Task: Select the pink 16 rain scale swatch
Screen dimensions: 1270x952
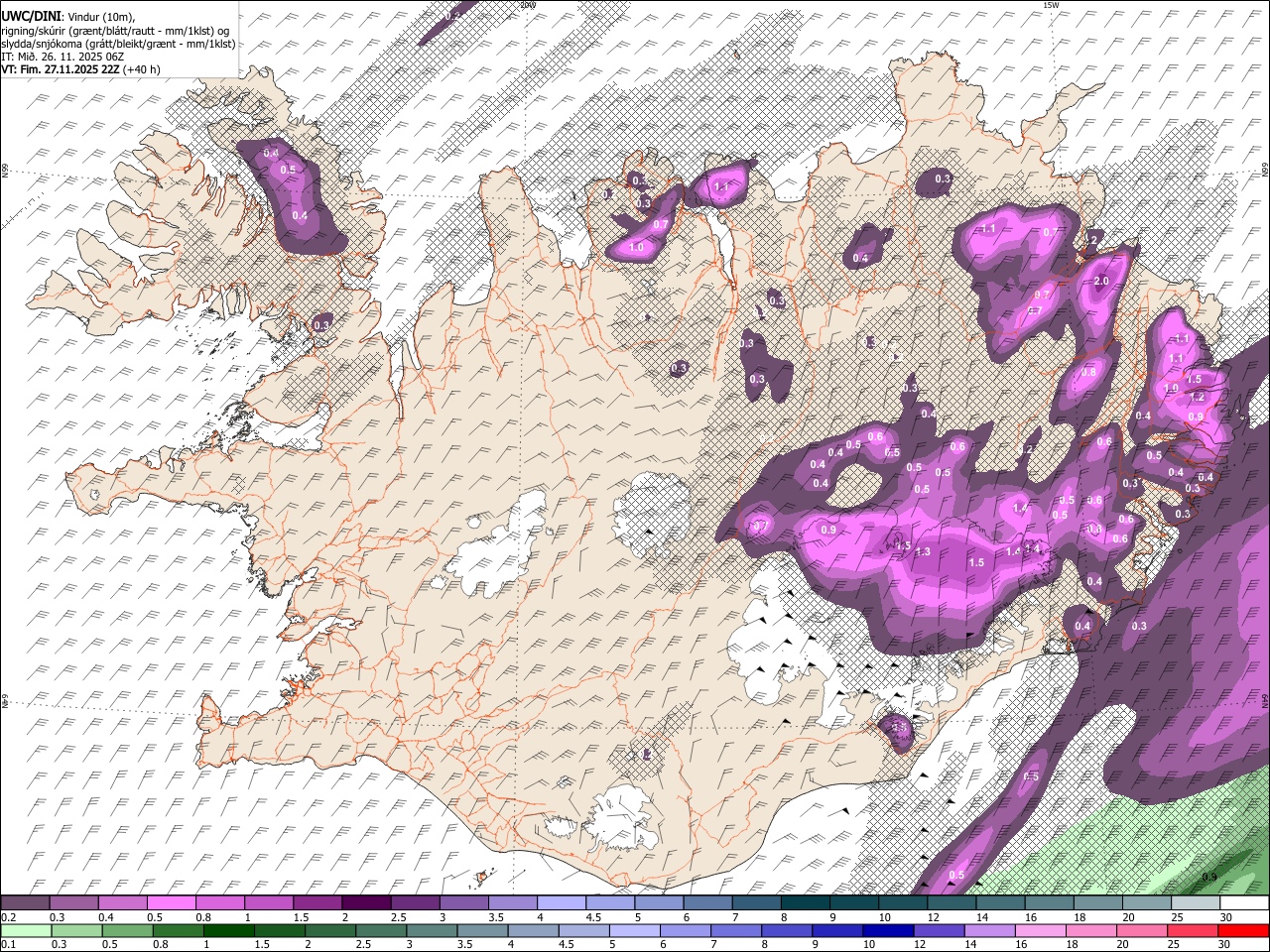Action: (1040, 930)
